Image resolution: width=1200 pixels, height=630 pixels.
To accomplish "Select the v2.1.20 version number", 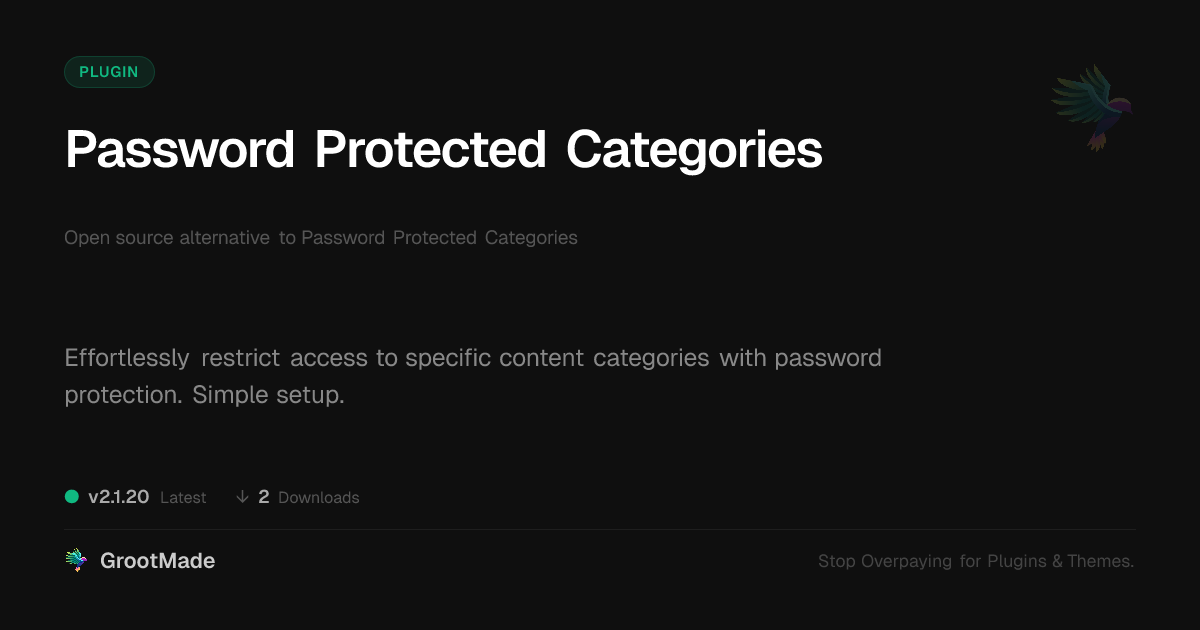I will coord(118,497).
